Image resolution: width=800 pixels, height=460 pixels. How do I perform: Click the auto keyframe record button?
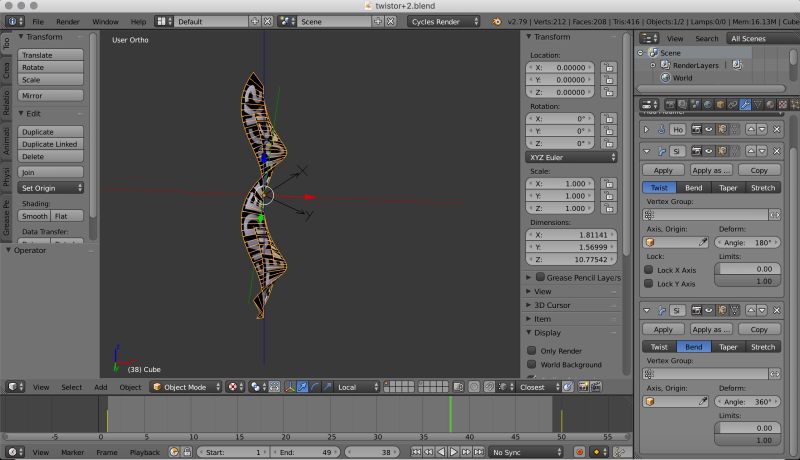579,452
